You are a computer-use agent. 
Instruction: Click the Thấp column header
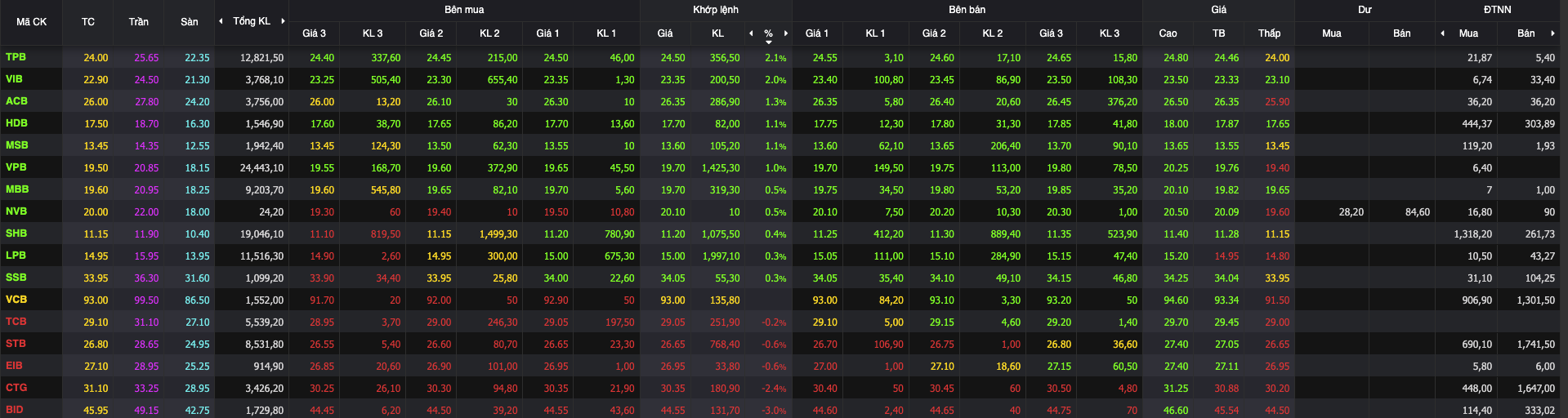[1270, 33]
